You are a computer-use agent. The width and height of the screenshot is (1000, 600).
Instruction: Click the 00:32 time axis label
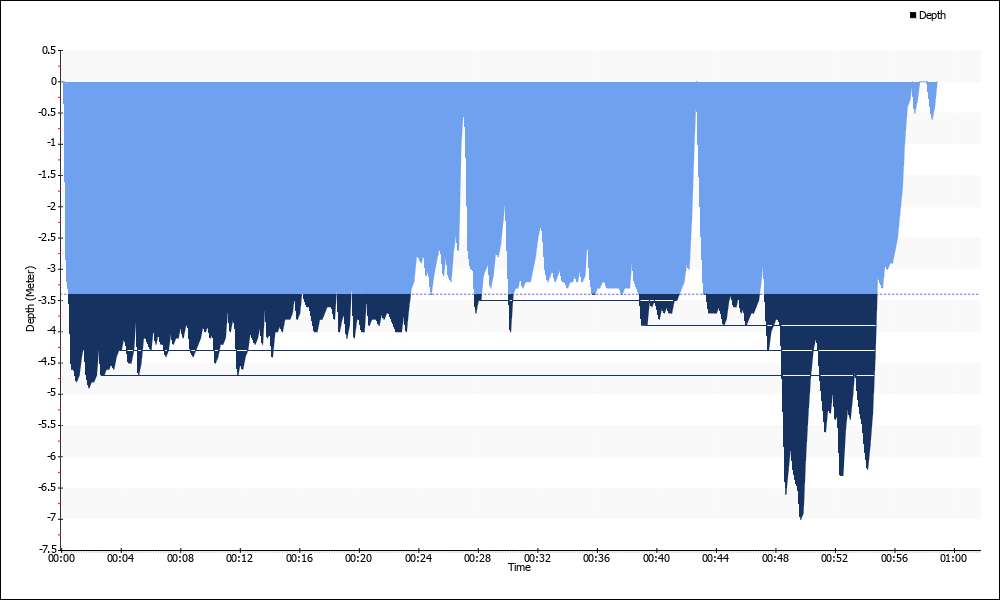[537, 558]
